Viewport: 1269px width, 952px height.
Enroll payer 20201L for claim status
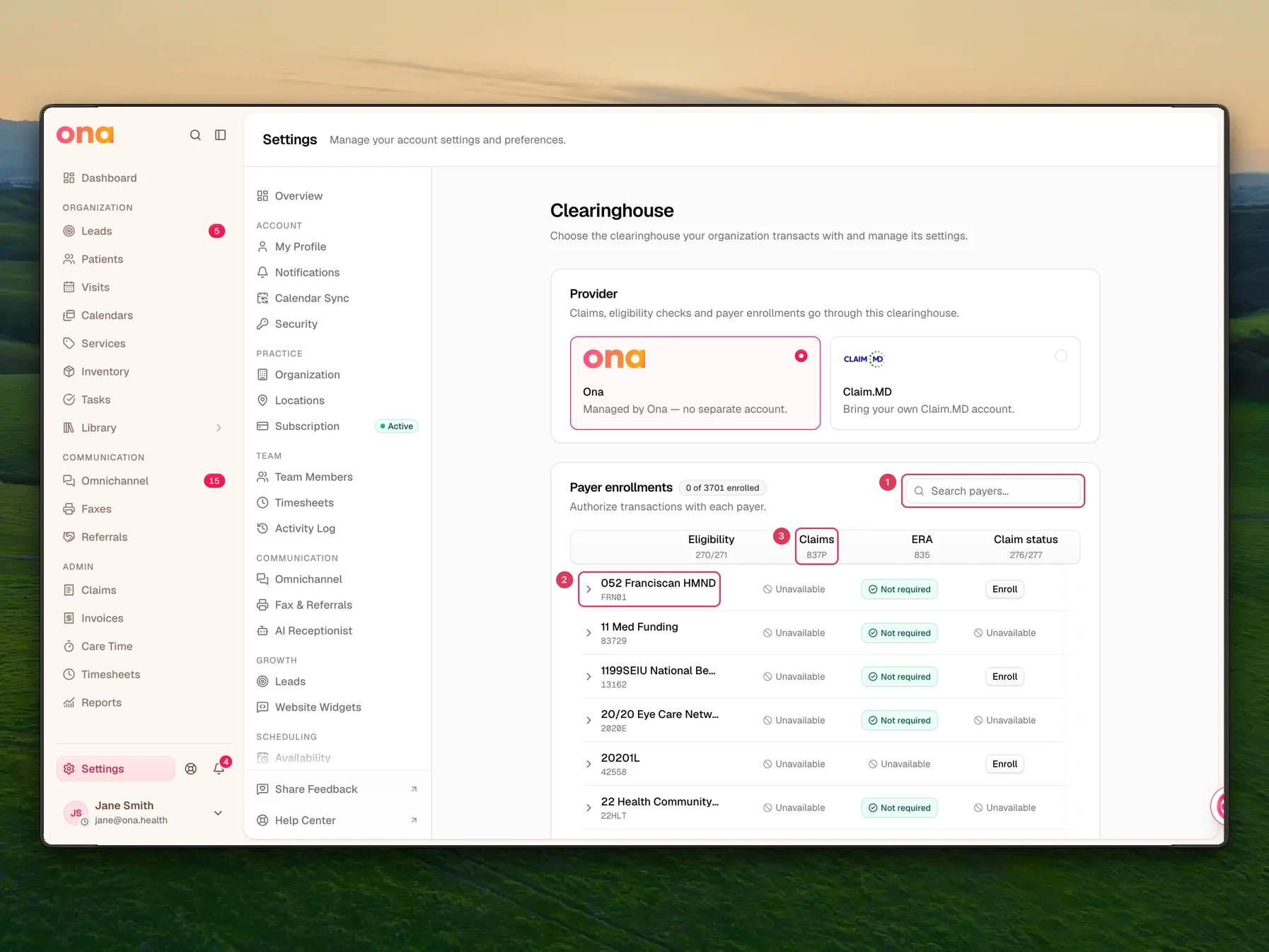coord(1004,764)
